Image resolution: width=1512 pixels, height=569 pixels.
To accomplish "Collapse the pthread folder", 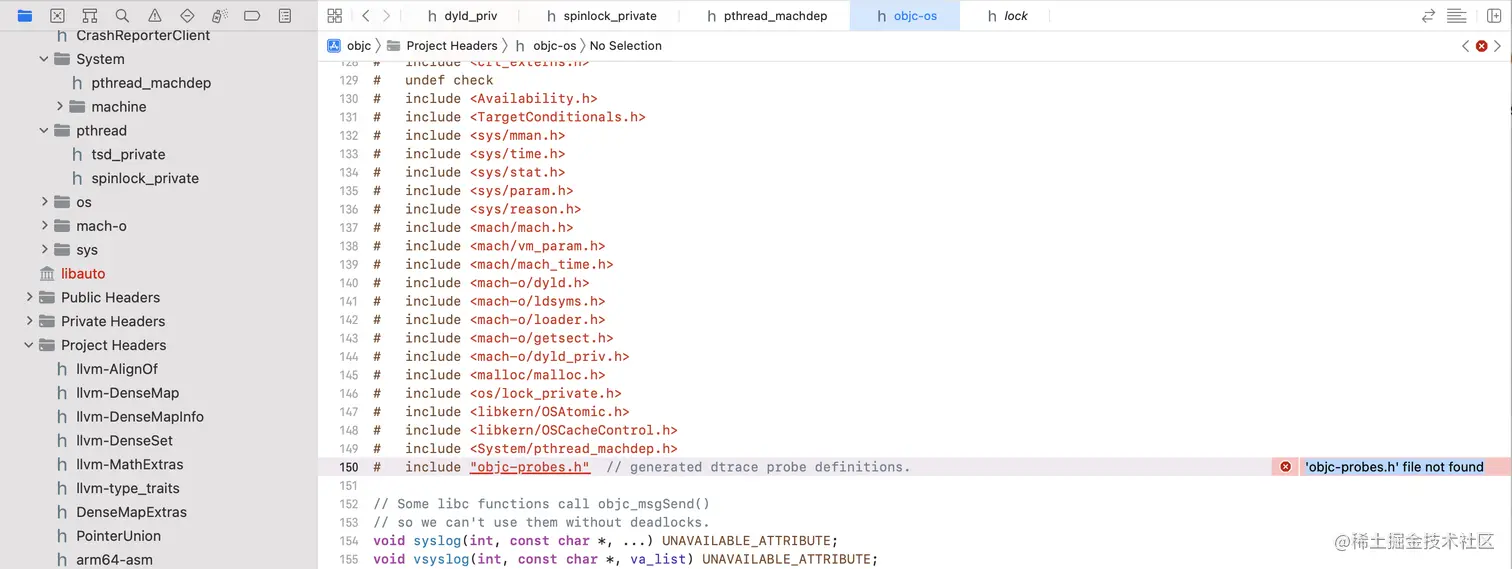I will point(44,130).
